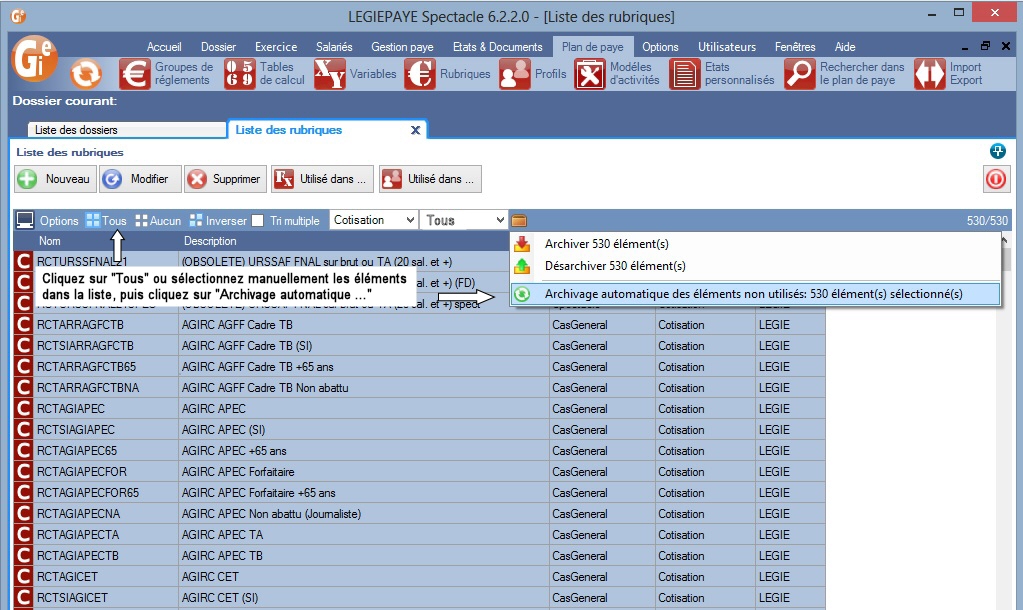
Task: Open Etats personnalisés
Action: click(685, 74)
